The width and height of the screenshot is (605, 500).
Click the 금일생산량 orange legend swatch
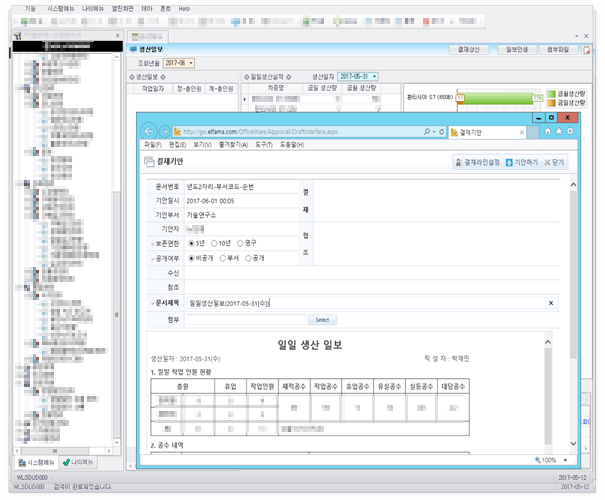(x=551, y=103)
